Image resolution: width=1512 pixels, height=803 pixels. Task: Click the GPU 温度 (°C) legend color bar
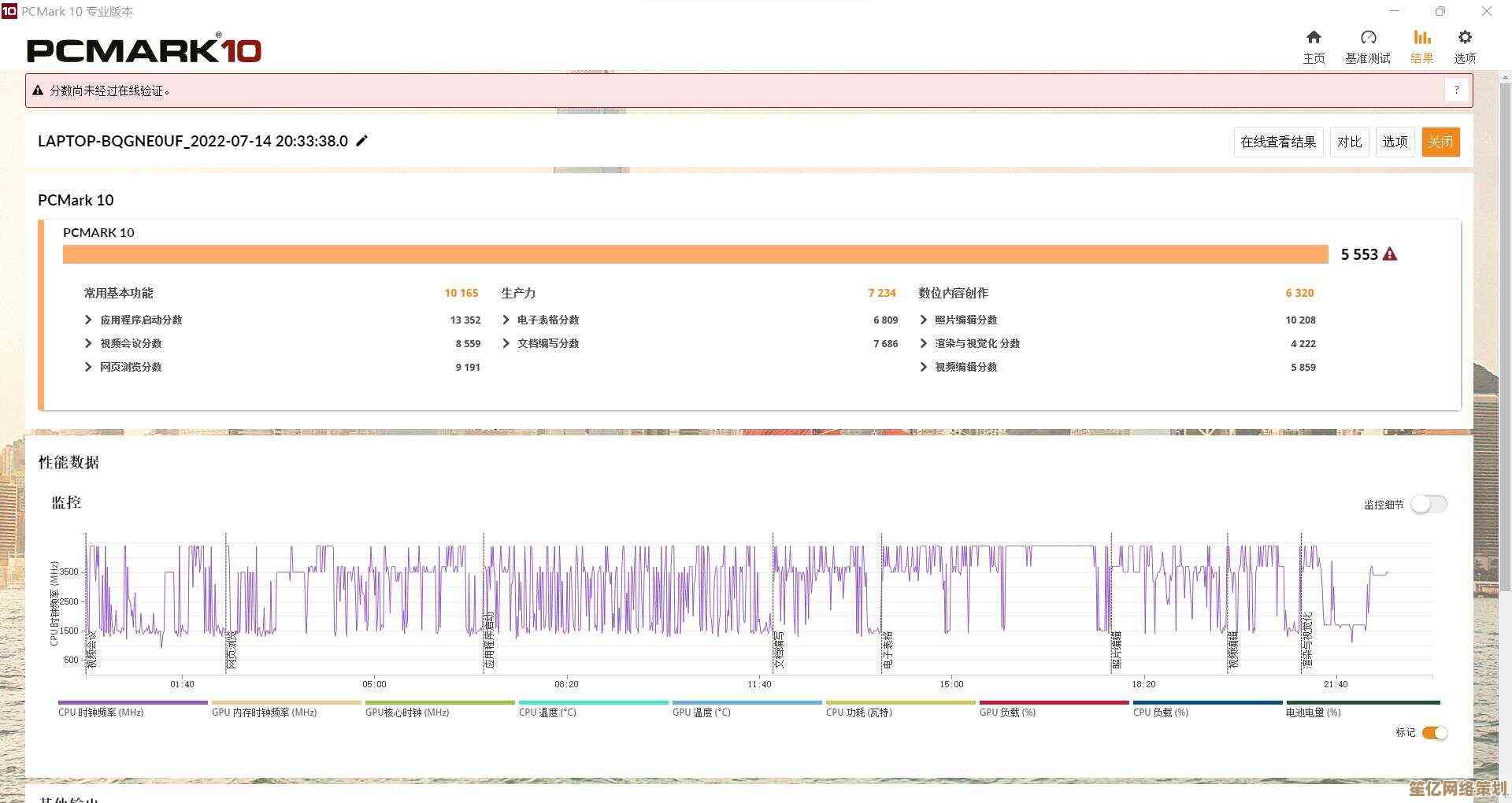coord(747,702)
